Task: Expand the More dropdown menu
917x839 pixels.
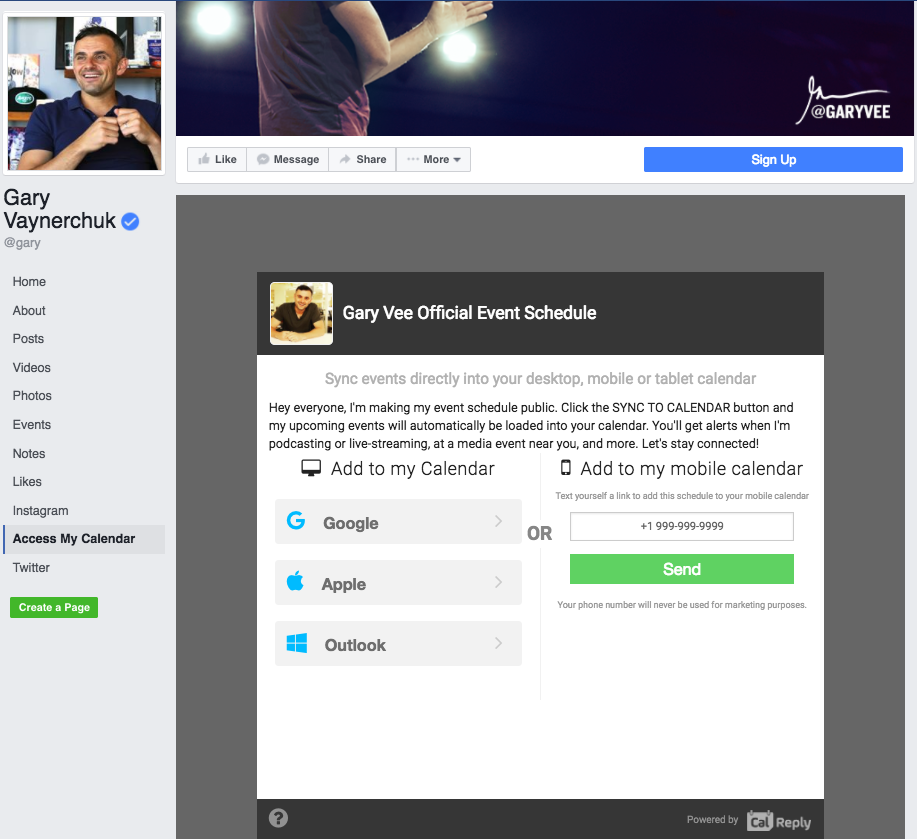Action: [433, 159]
